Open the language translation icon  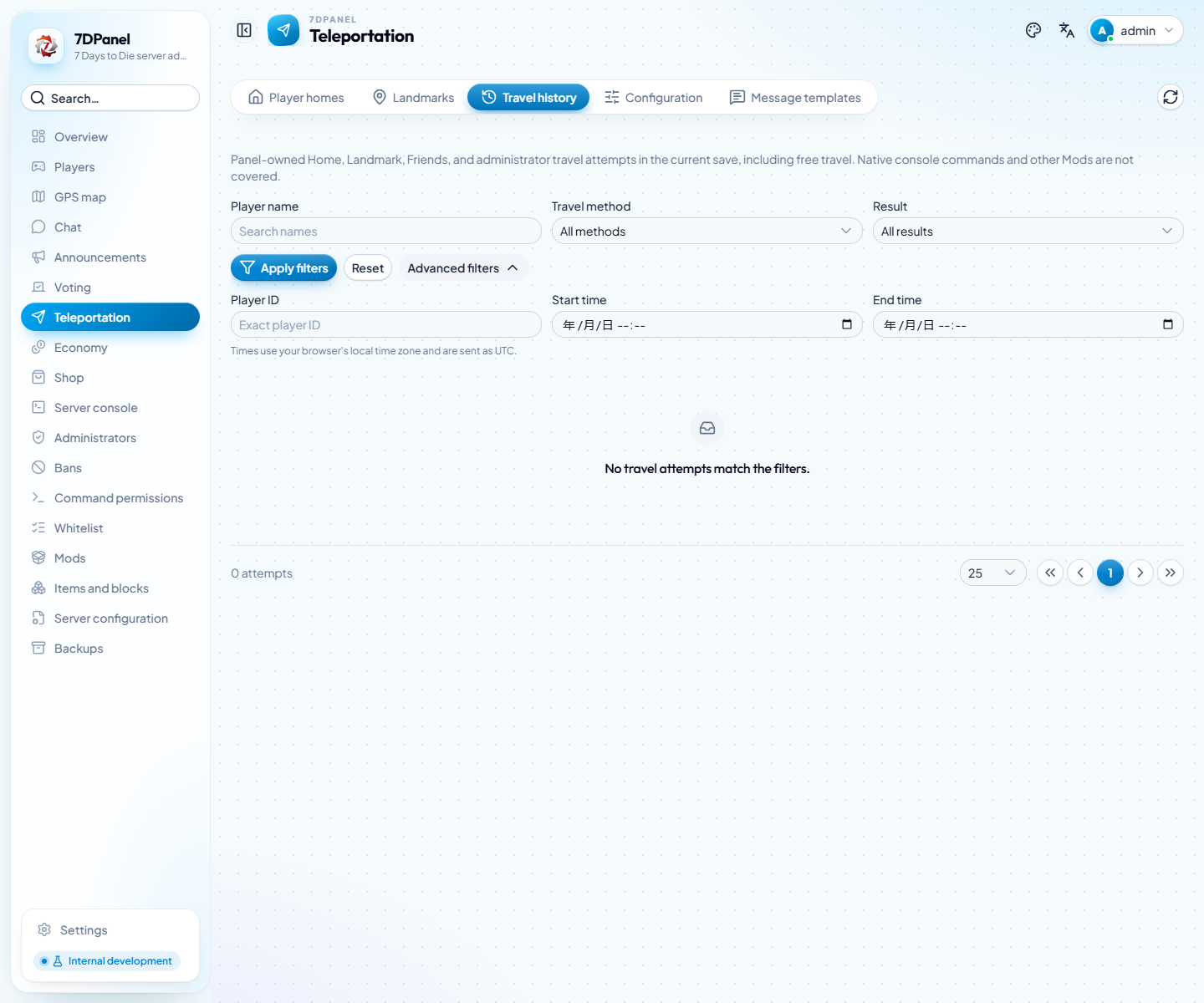[x=1067, y=31]
